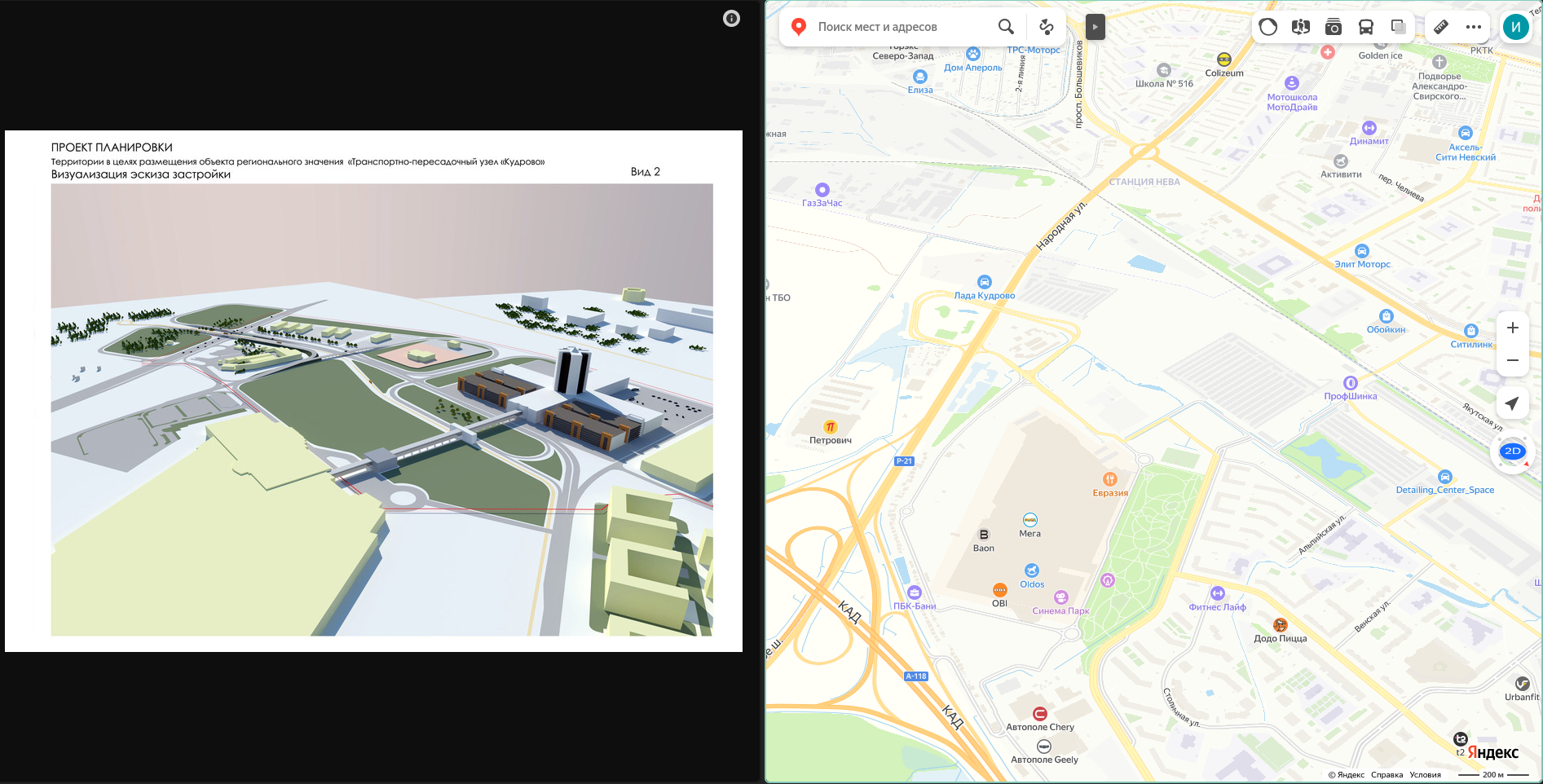Screen dimensions: 1543x784
Task: Click the search magnifier icon
Action: pyautogui.click(x=1006, y=27)
